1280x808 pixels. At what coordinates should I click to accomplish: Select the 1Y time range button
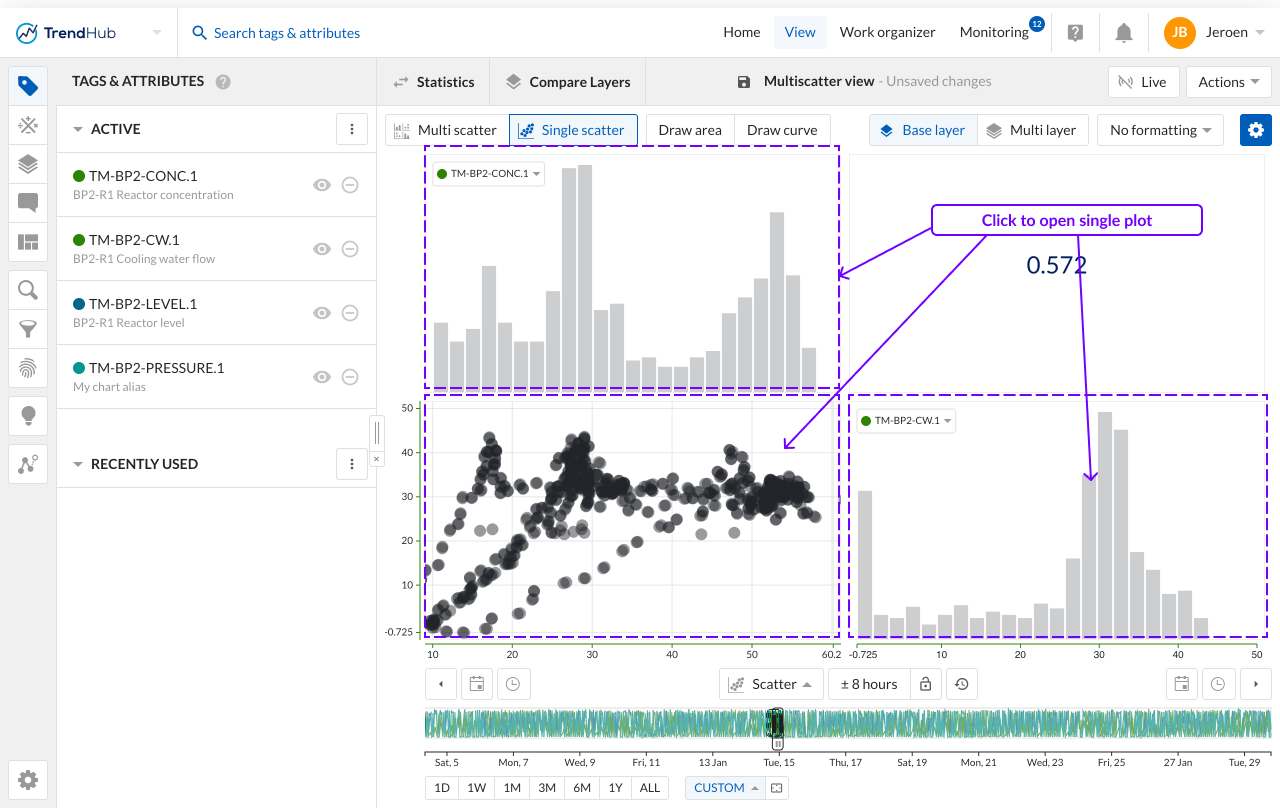coord(616,787)
